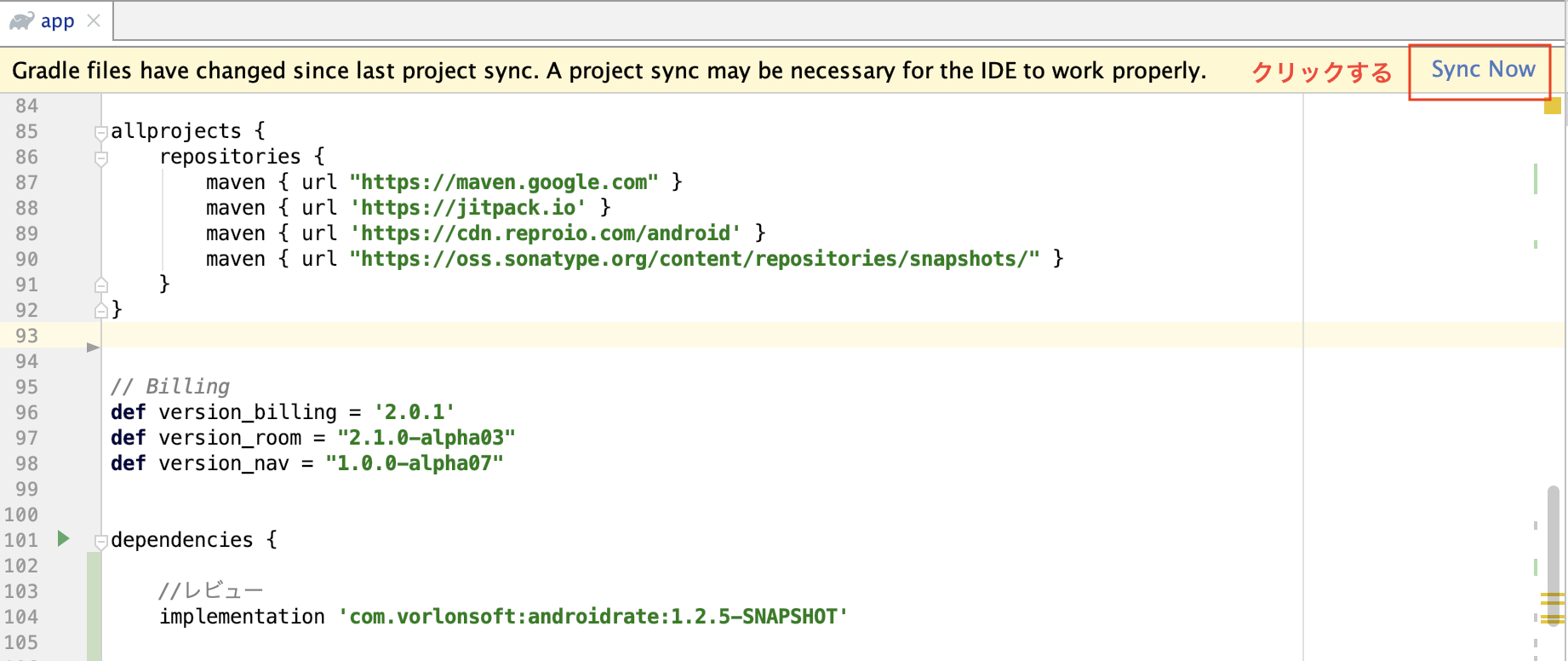1568x661 pixels.
Task: Click the Gradle files changed notification message
Action: click(609, 71)
